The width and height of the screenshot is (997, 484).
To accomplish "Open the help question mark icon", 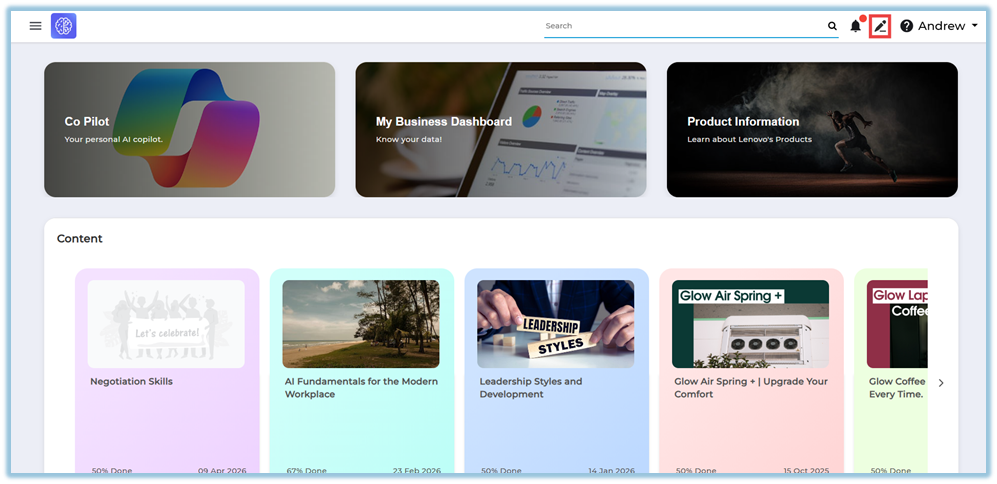I will (x=907, y=26).
